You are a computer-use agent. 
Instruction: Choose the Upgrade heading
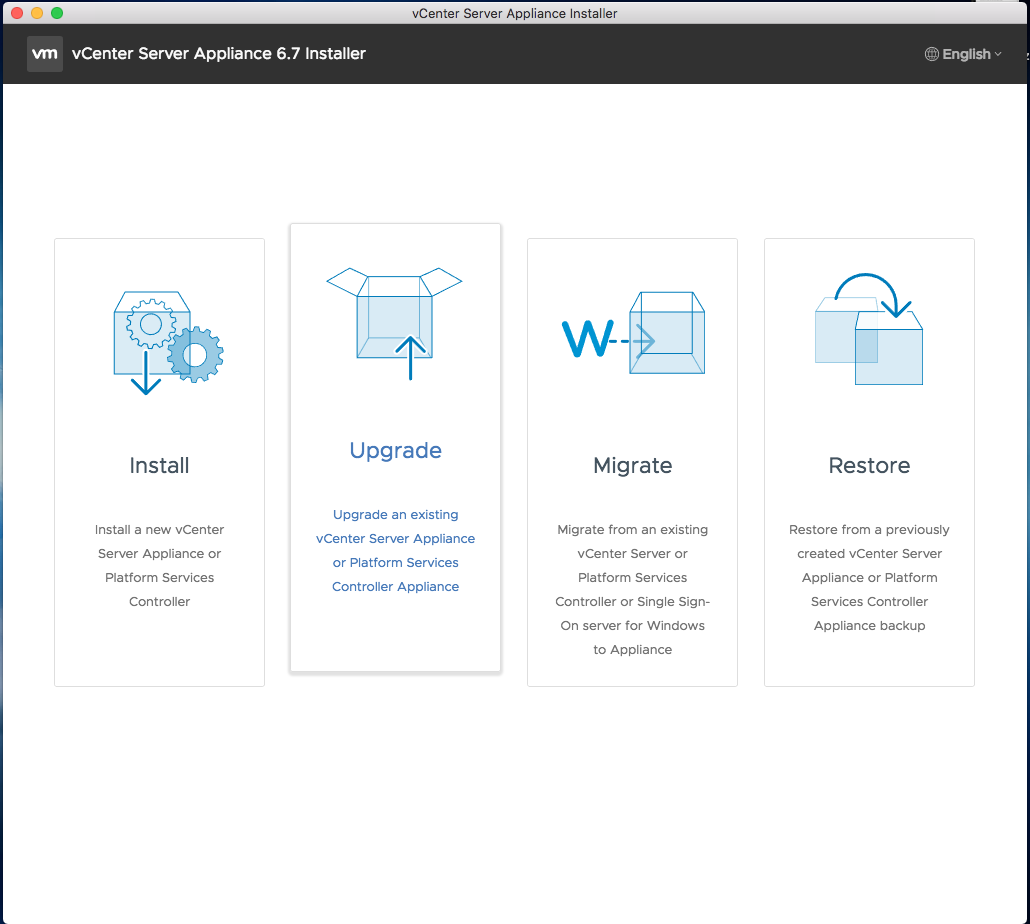click(x=396, y=451)
